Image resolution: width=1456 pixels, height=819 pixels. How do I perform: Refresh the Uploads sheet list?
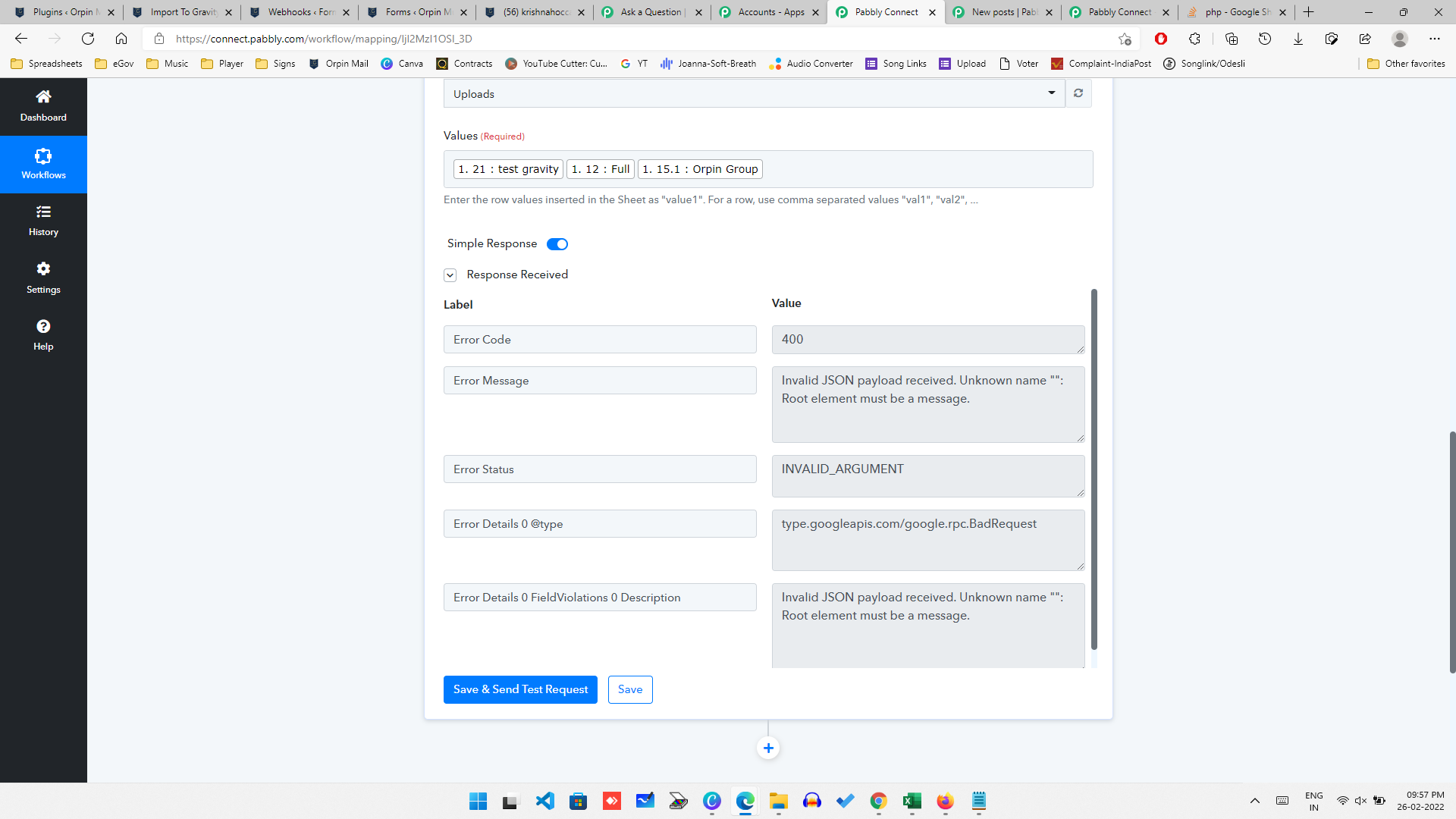coord(1078,93)
